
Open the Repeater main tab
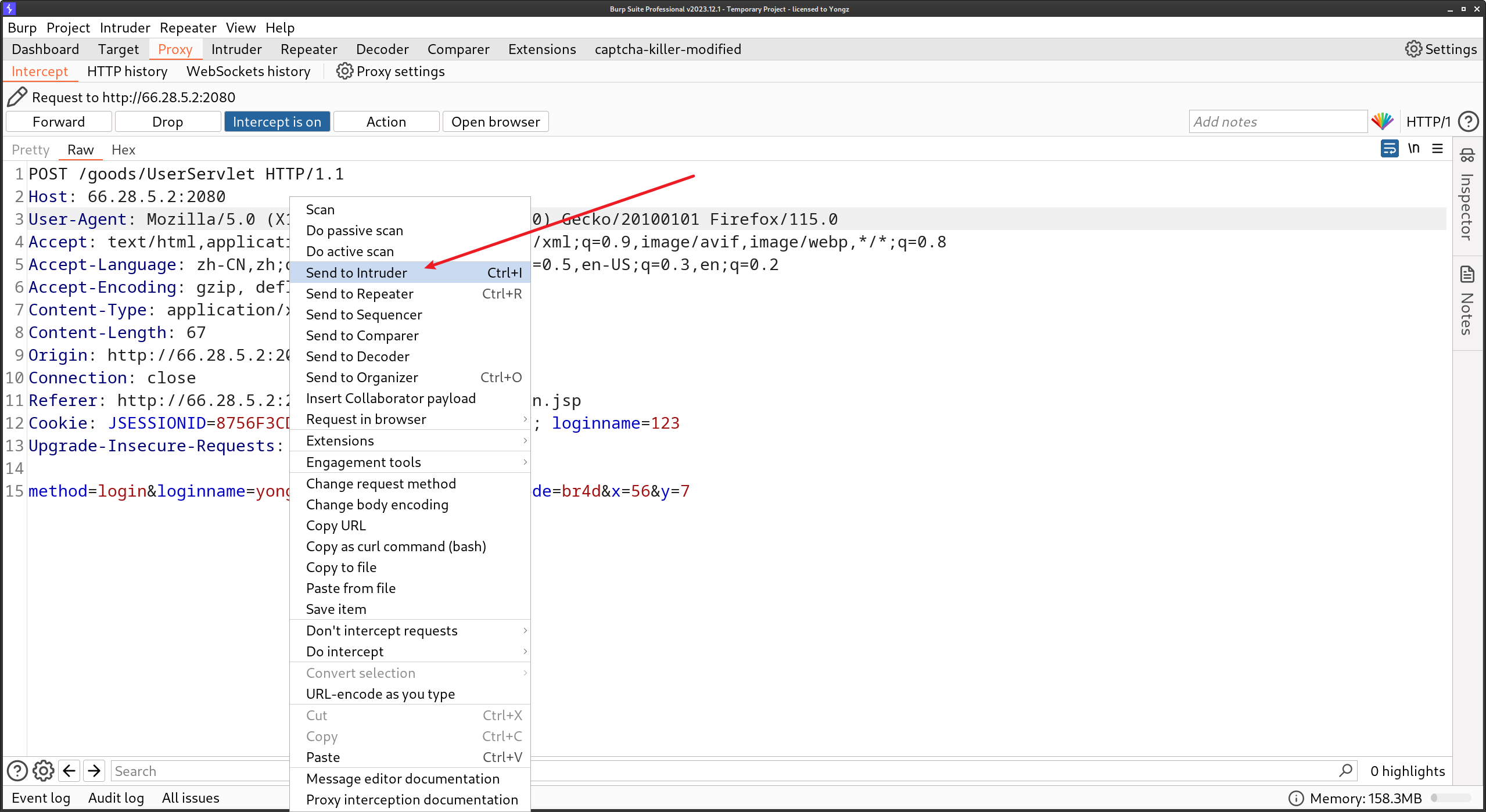pos(308,49)
